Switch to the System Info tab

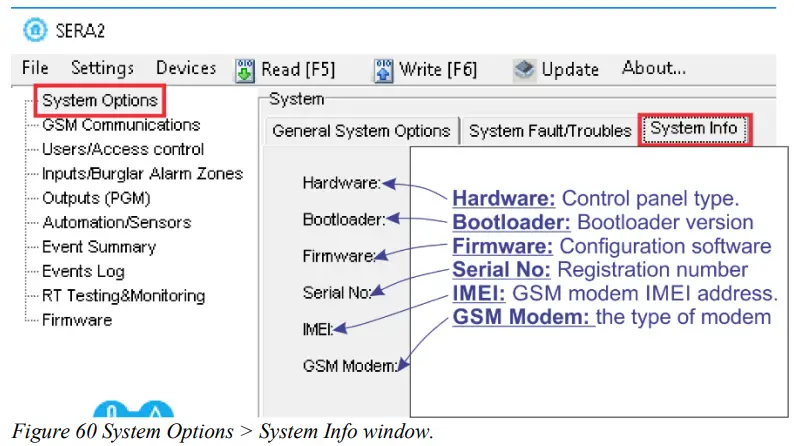[694, 129]
